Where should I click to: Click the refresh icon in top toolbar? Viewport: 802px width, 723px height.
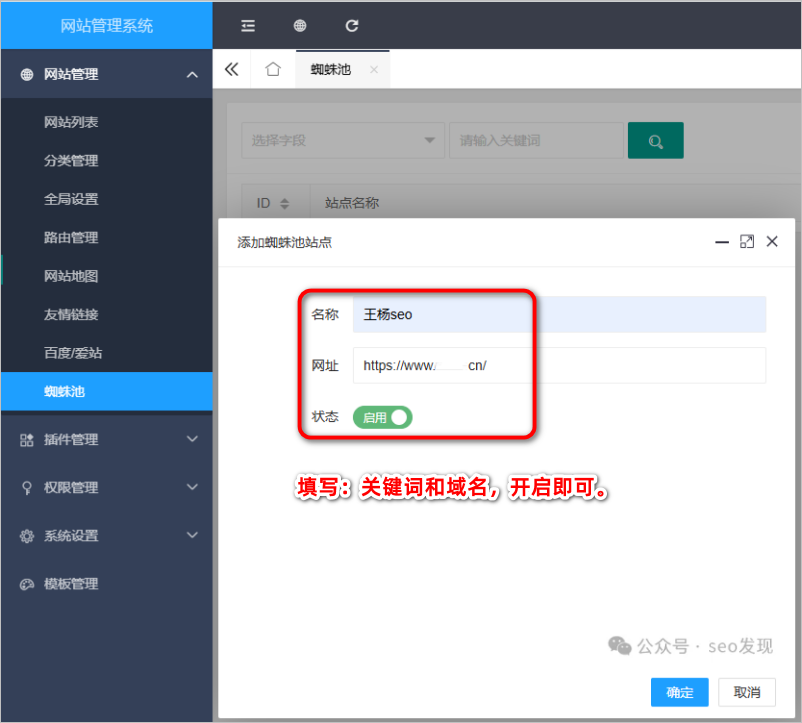351,26
